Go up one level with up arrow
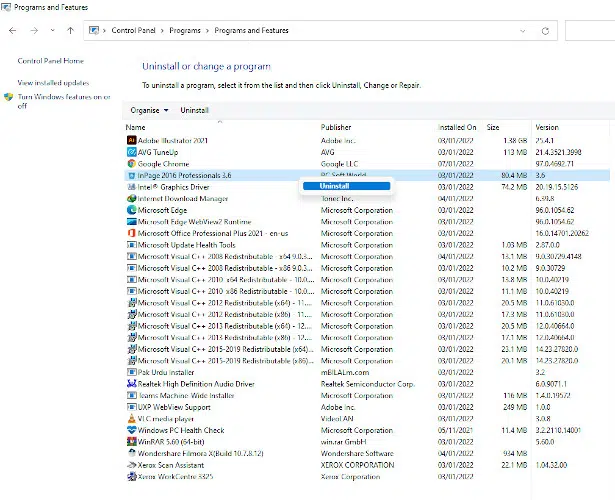Screen dimensions: 615x500 click(x=71, y=31)
